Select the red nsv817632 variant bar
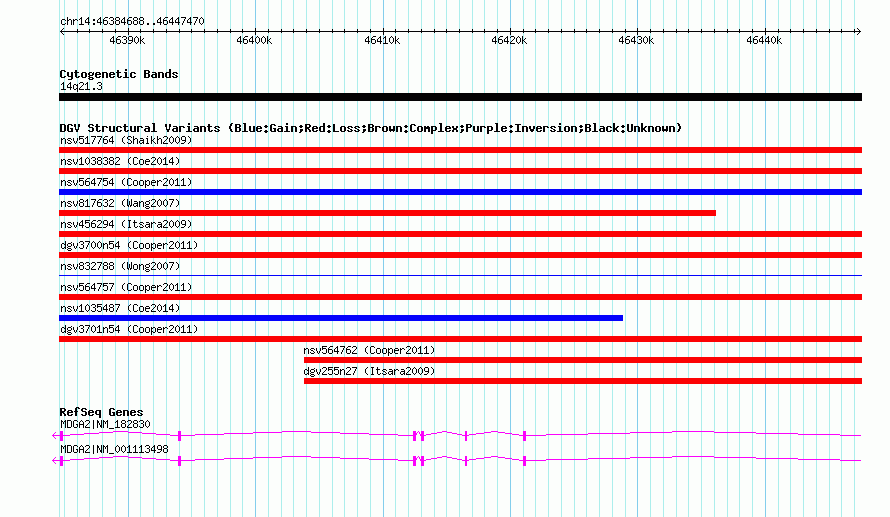Screen dimensions: 890x517 (387, 213)
